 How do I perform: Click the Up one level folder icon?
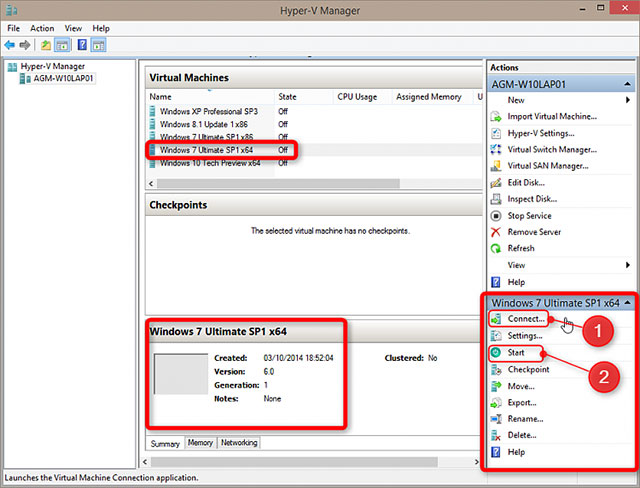(46, 45)
